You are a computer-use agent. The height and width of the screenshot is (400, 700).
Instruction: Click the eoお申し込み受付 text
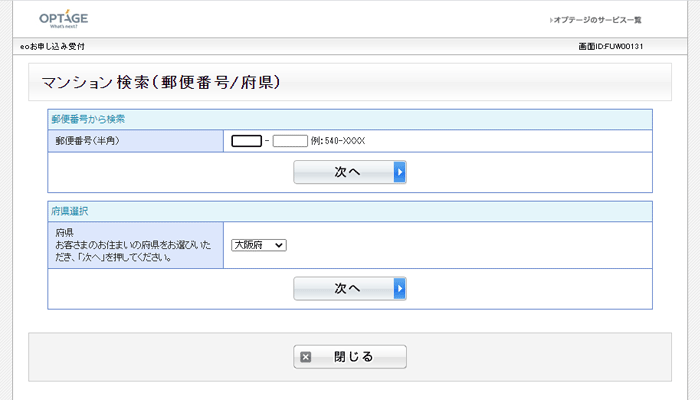click(52, 46)
